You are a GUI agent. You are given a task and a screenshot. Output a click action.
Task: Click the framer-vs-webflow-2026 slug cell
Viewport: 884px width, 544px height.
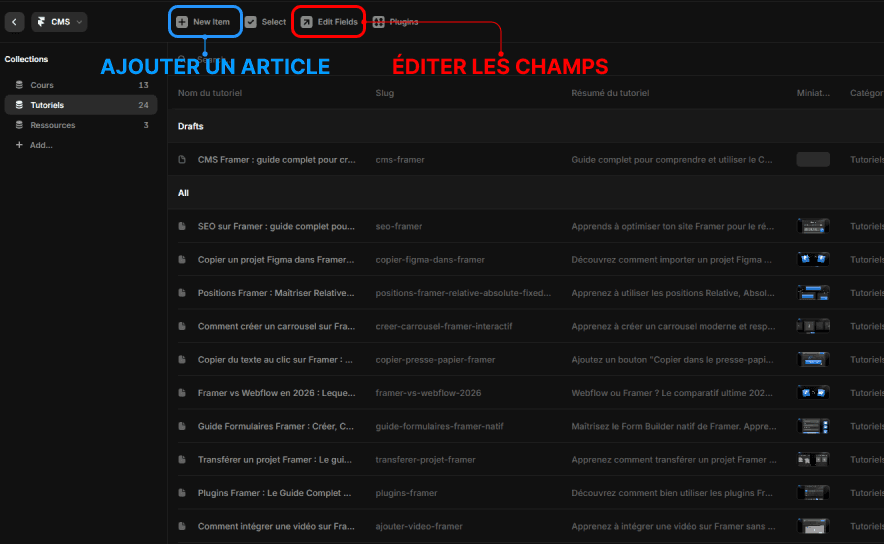point(428,393)
